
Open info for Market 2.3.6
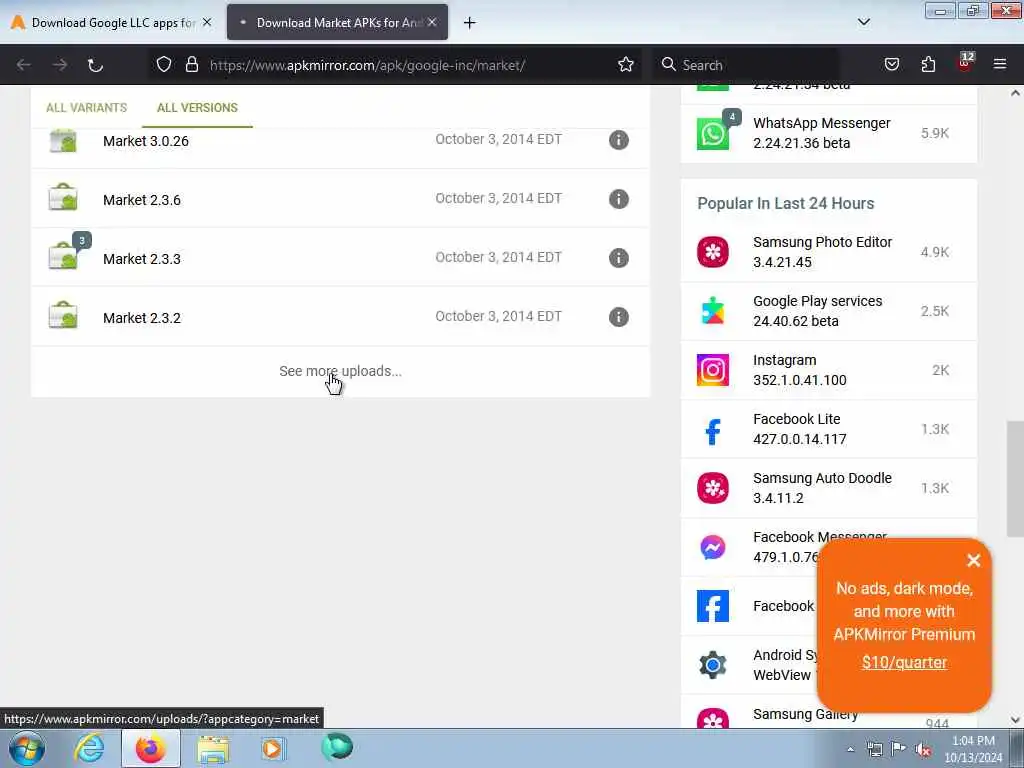618,199
